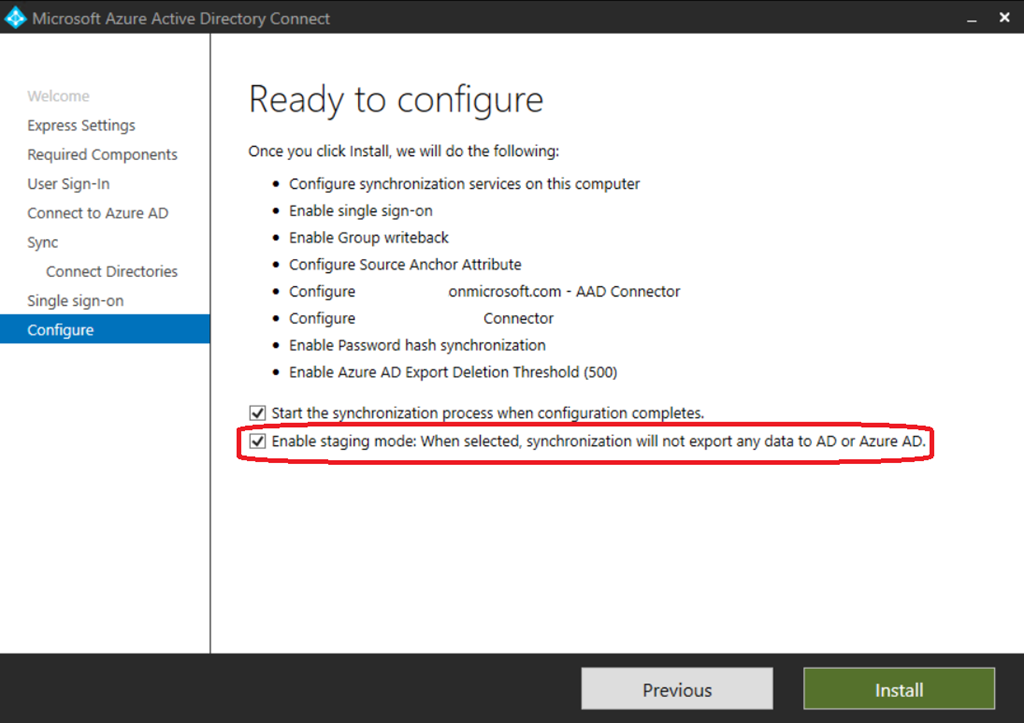Click 'Enable Password hash synchronization' list item

click(x=417, y=345)
